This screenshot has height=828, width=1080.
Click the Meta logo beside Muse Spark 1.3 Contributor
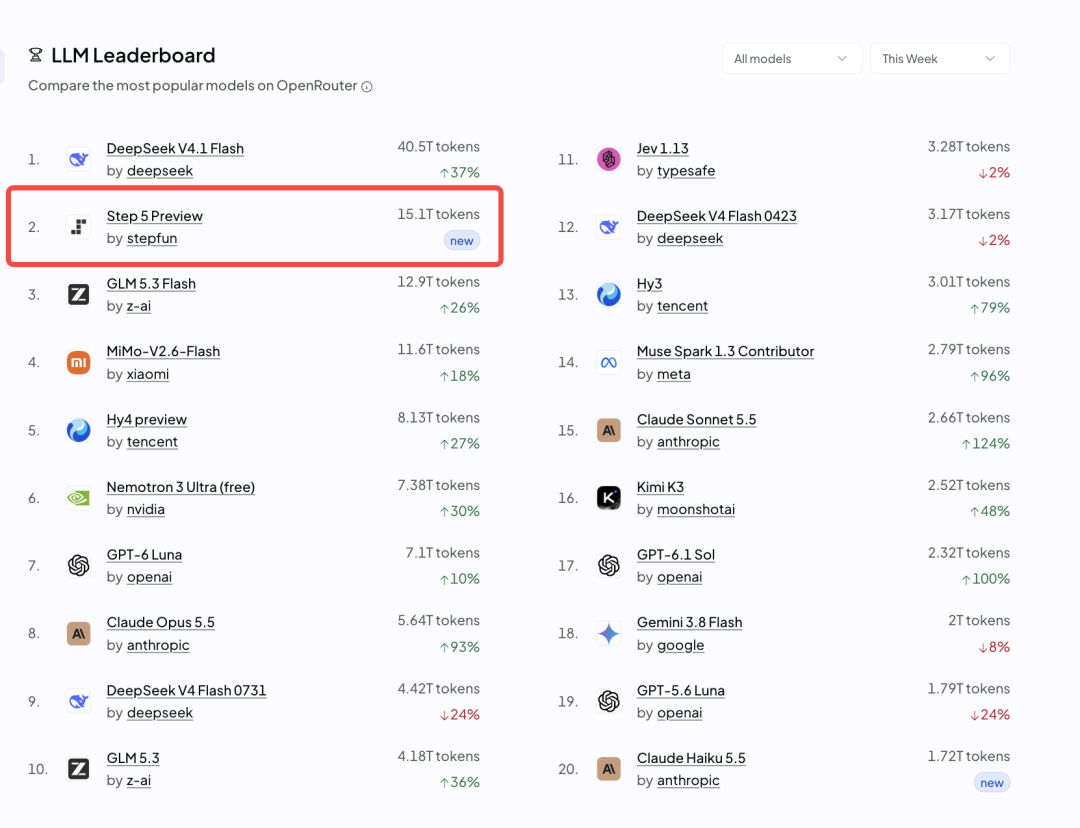pyautogui.click(x=609, y=362)
